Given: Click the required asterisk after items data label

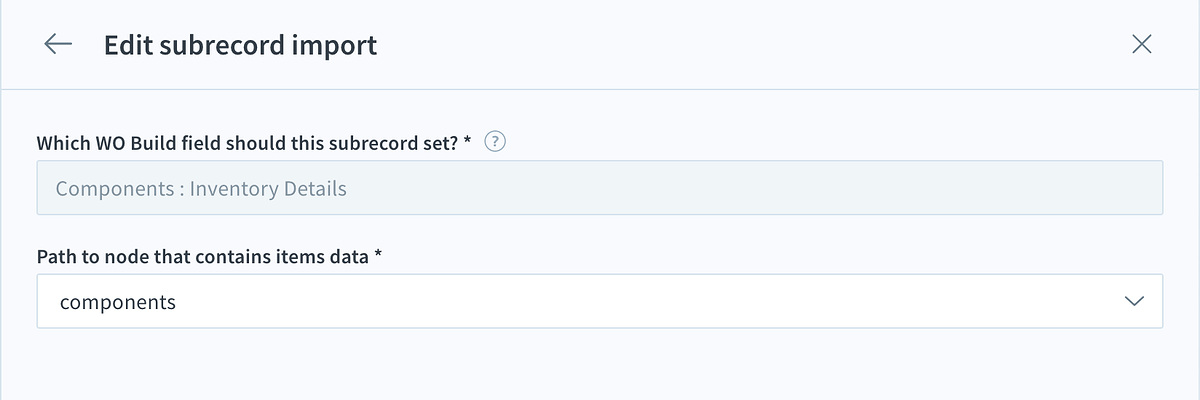Looking at the screenshot, I should click(x=378, y=256).
